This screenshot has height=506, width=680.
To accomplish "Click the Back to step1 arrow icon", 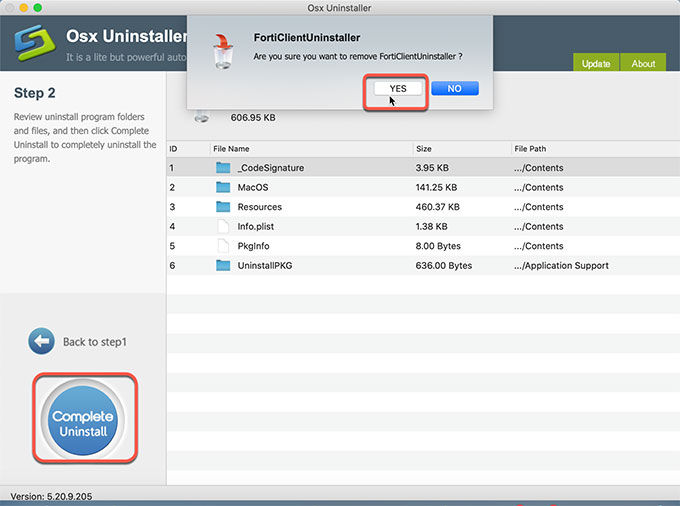I will pos(41,341).
